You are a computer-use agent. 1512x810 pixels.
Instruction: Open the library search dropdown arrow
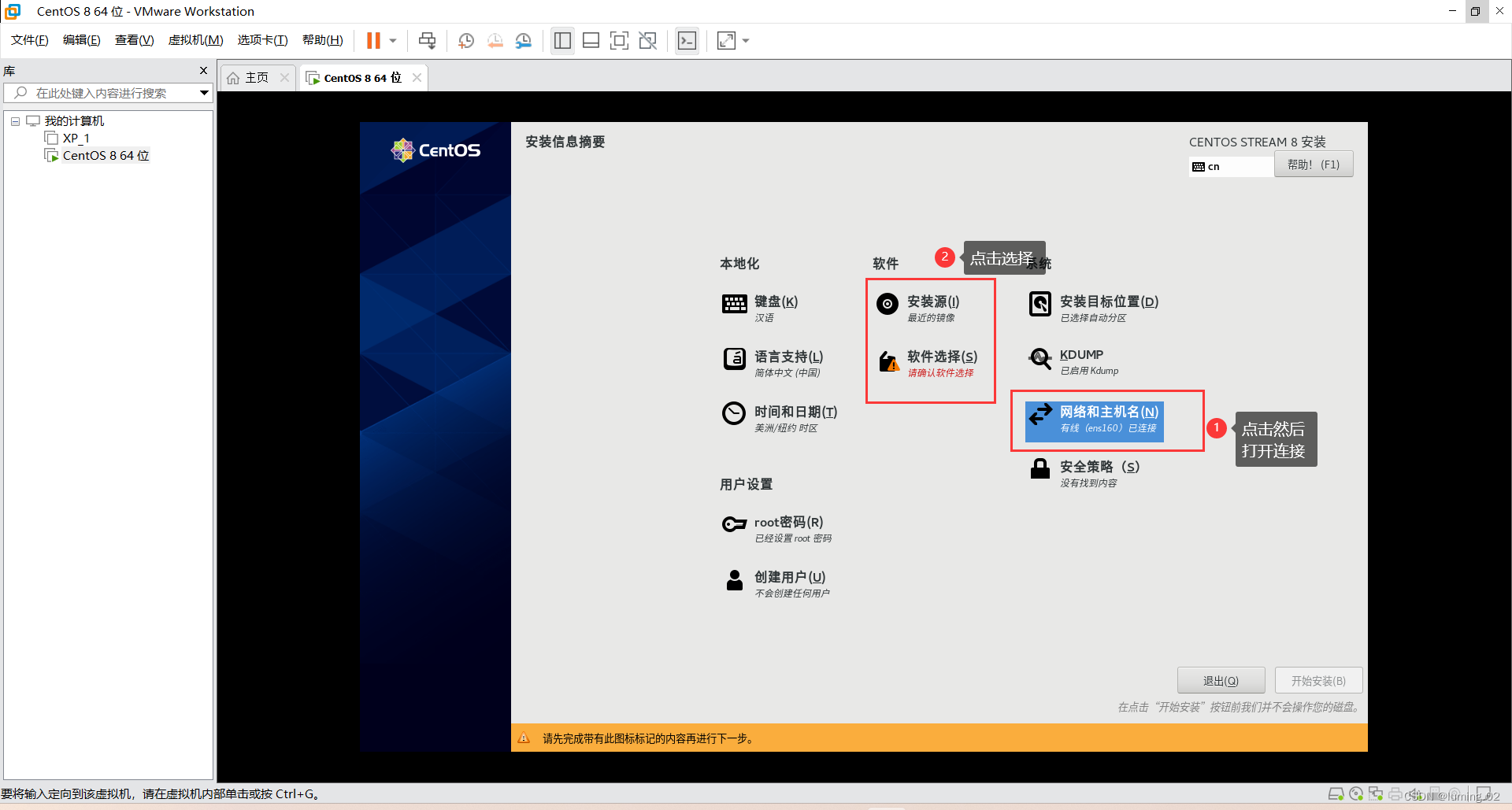tap(204, 93)
